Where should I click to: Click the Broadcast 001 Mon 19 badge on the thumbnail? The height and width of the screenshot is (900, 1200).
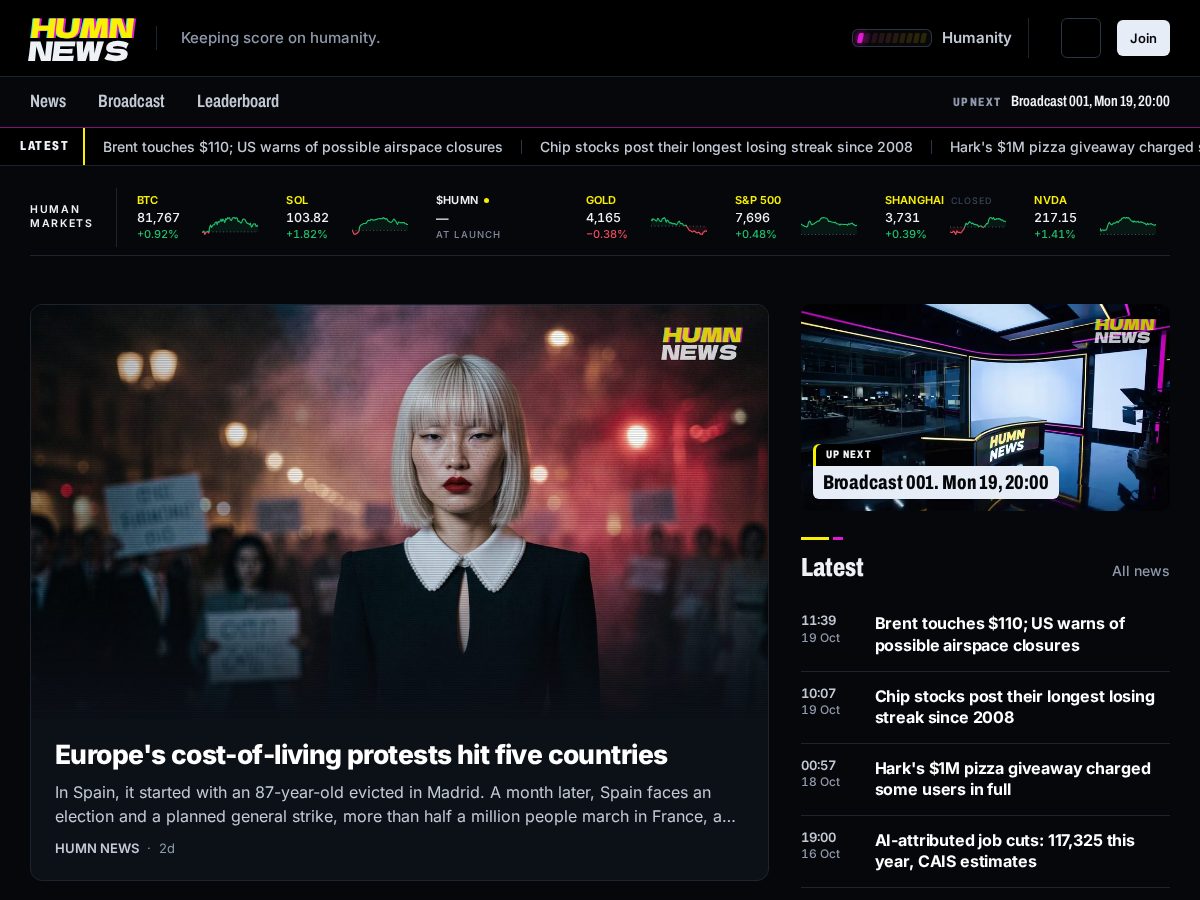tap(935, 482)
